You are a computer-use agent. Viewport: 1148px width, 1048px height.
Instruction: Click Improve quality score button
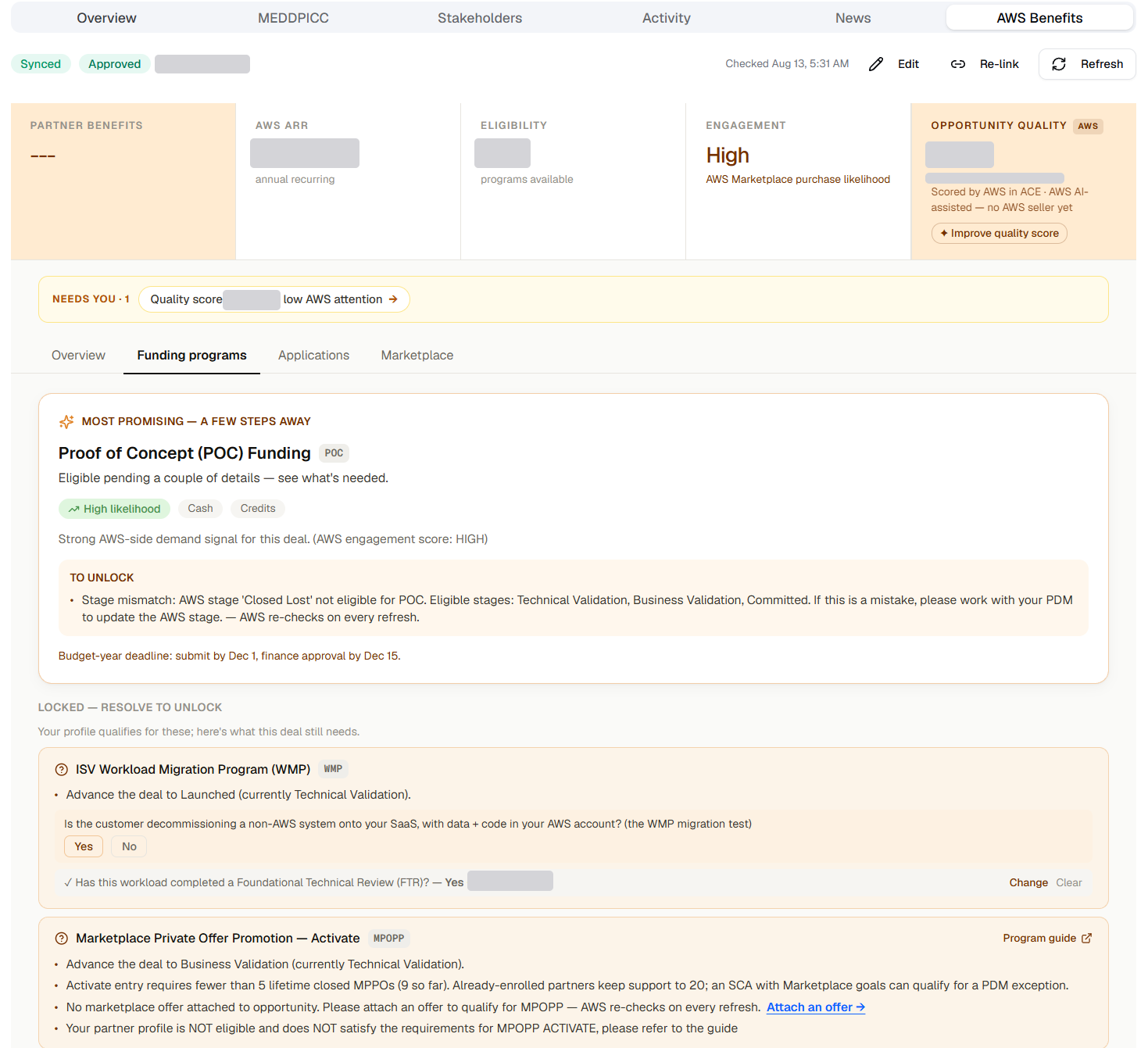[1000, 234]
